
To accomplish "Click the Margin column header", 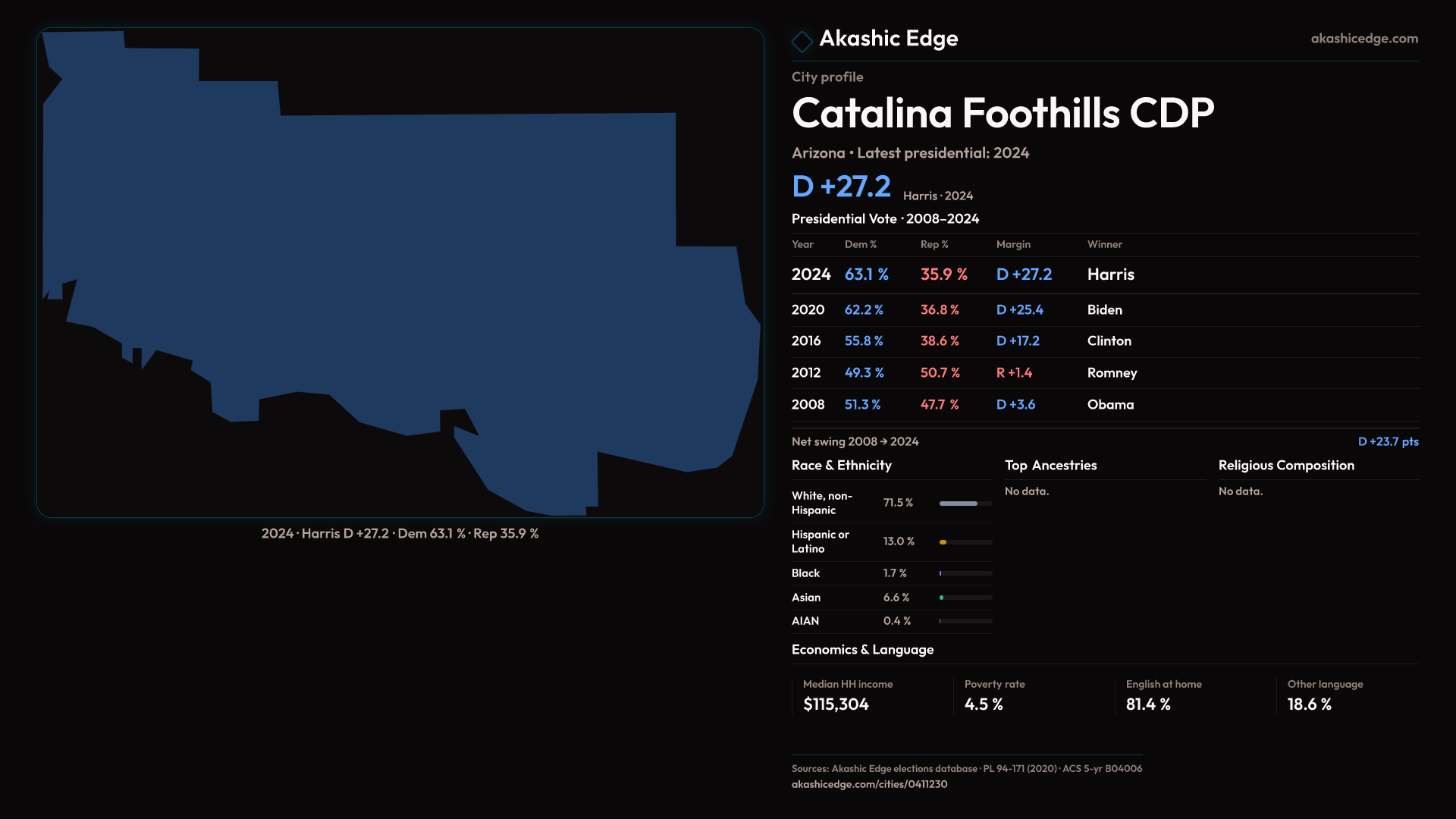I will coord(1013,244).
